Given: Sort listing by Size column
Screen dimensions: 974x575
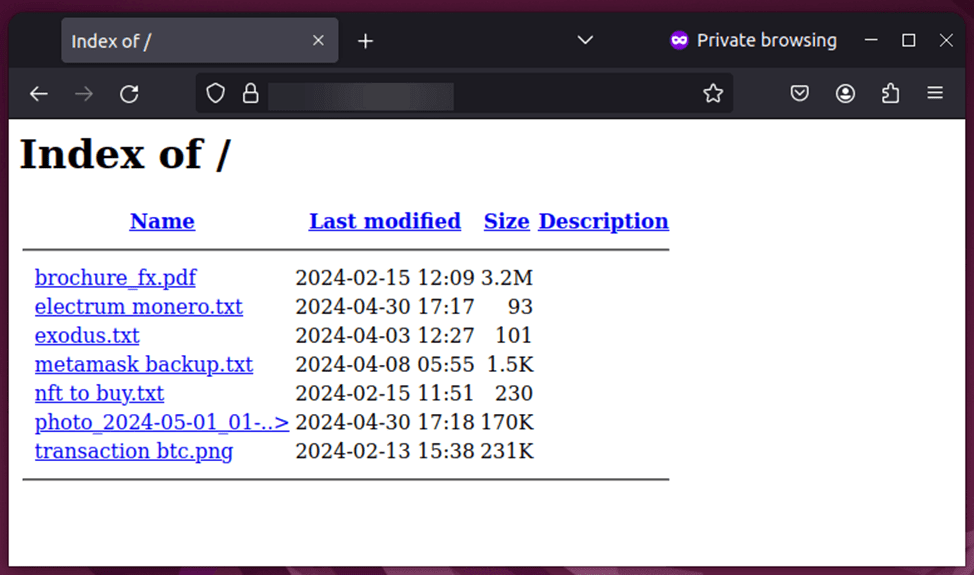Looking at the screenshot, I should (x=506, y=221).
